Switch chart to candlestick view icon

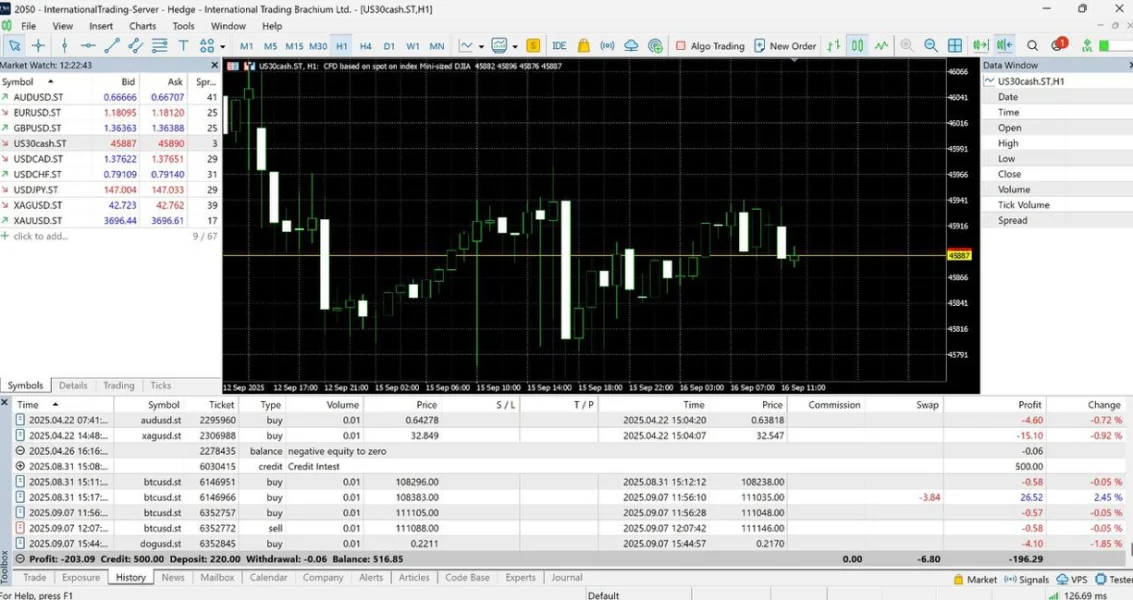tap(857, 46)
